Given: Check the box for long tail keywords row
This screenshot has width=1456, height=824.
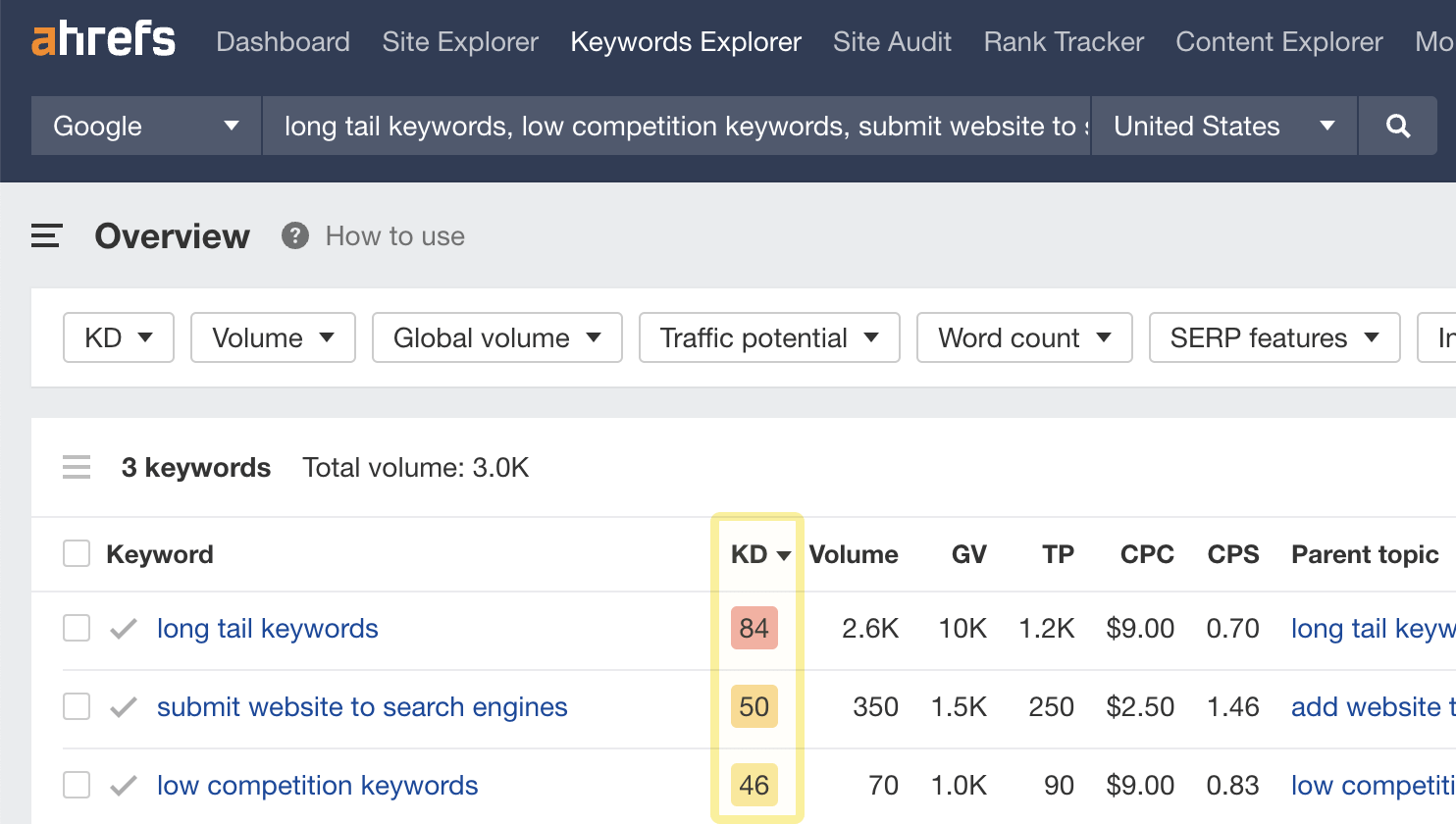Looking at the screenshot, I should click(77, 629).
